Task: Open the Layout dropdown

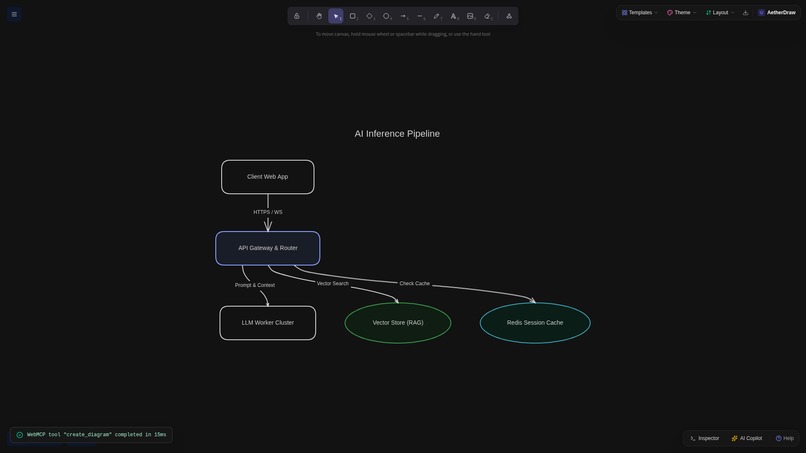Action: 720,12
